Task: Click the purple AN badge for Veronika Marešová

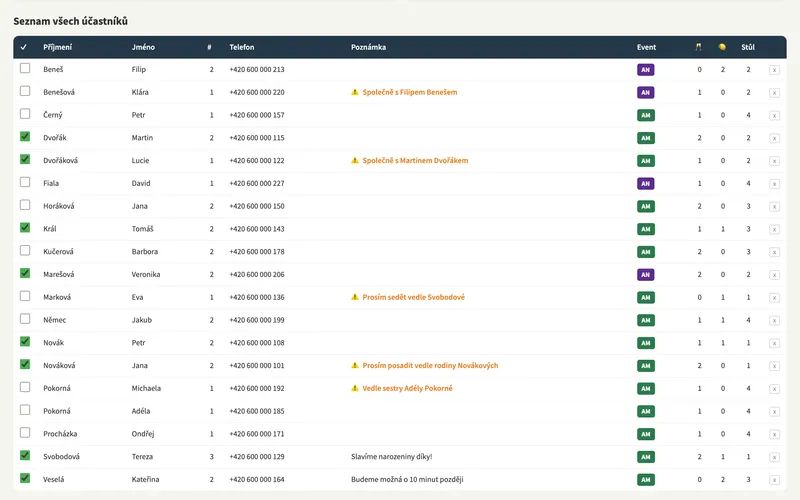Action: click(645, 274)
